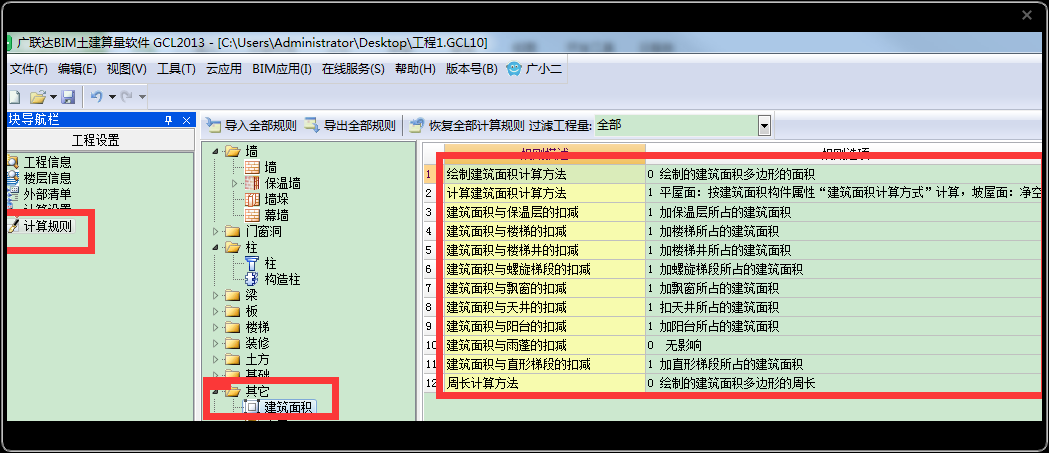The height and width of the screenshot is (453, 1049).
Task: Collapse the 柱 folder node
Action: pyautogui.click(x=215, y=248)
